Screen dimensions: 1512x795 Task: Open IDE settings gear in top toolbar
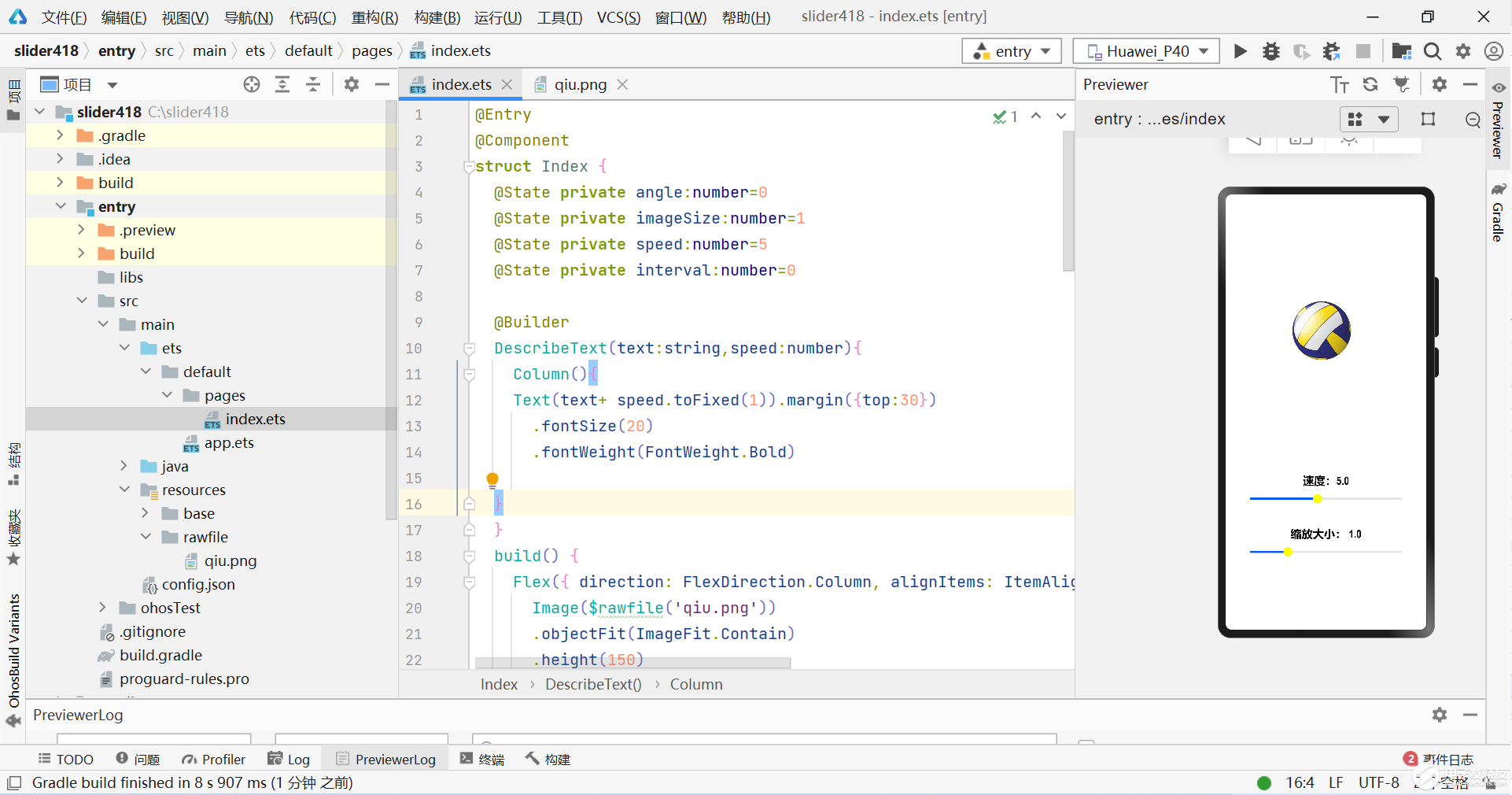pos(1463,51)
